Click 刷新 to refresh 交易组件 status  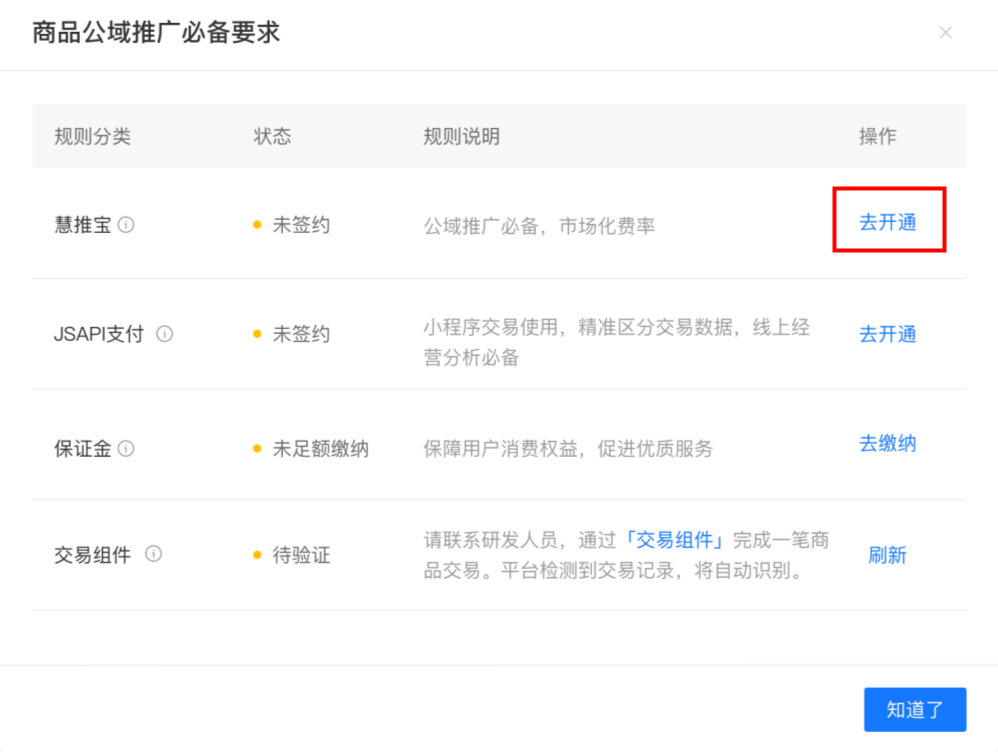[x=888, y=554]
